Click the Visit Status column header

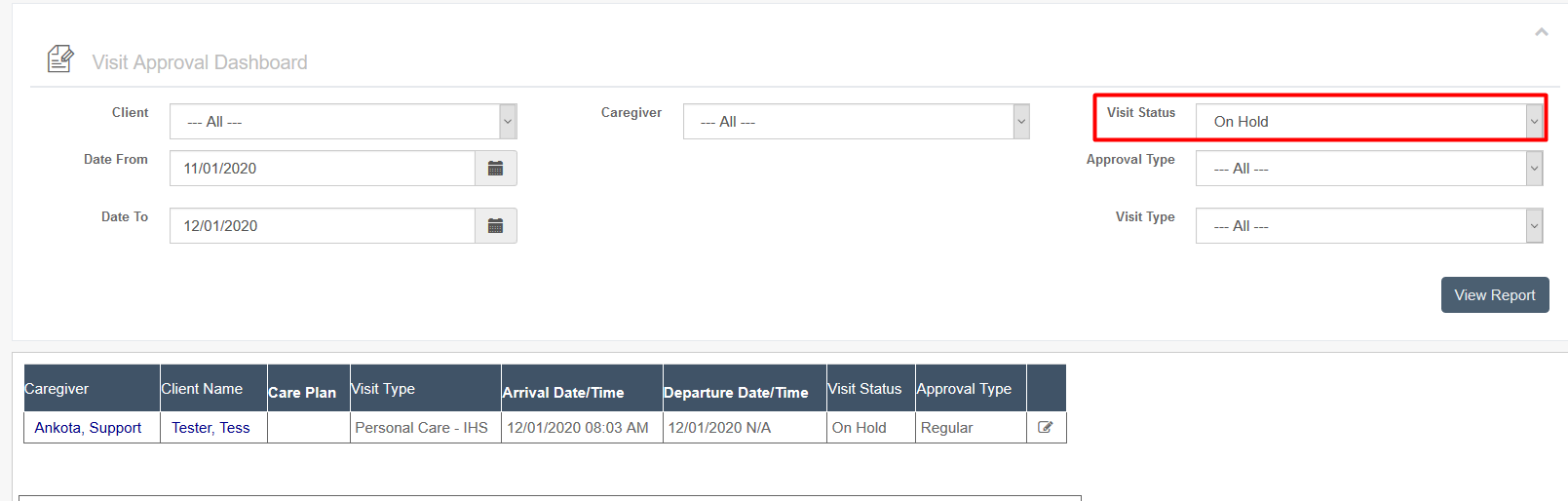(x=864, y=389)
